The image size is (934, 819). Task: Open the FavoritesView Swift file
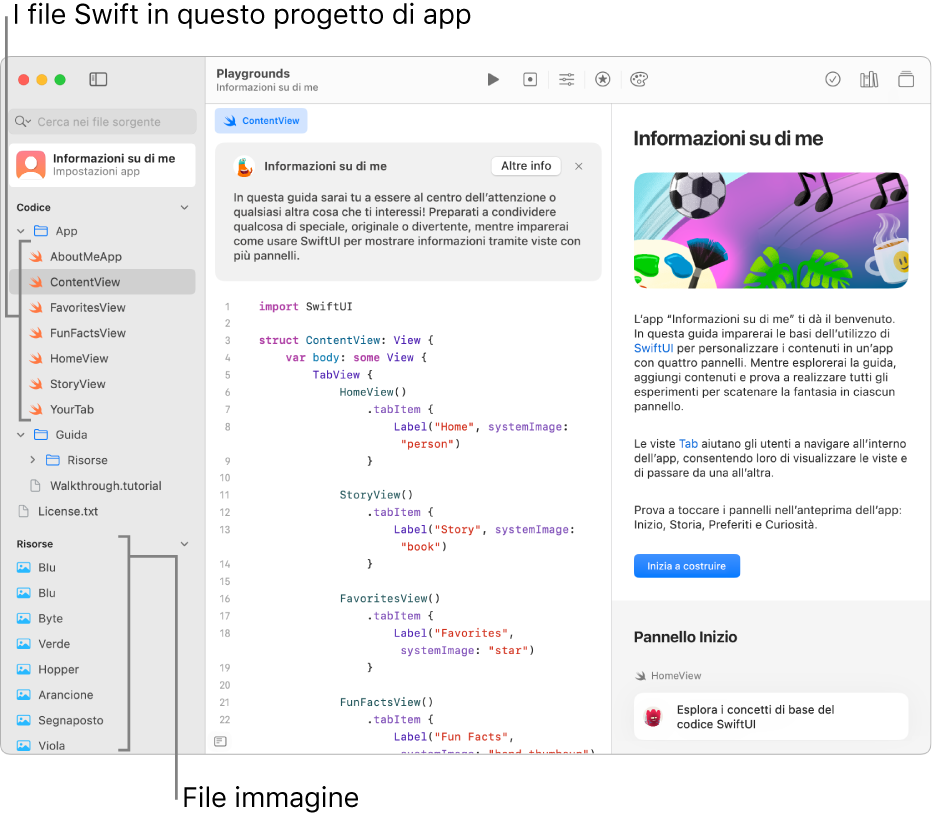click(102, 307)
